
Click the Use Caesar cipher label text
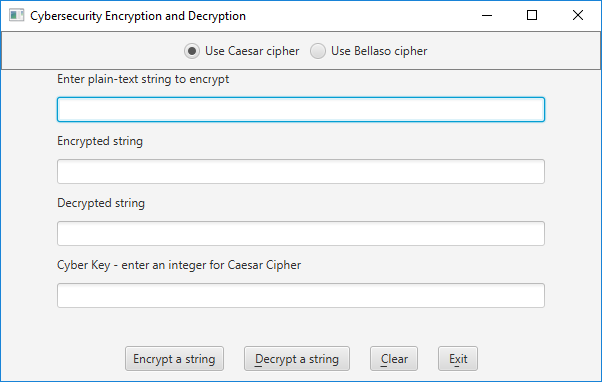coord(252,51)
